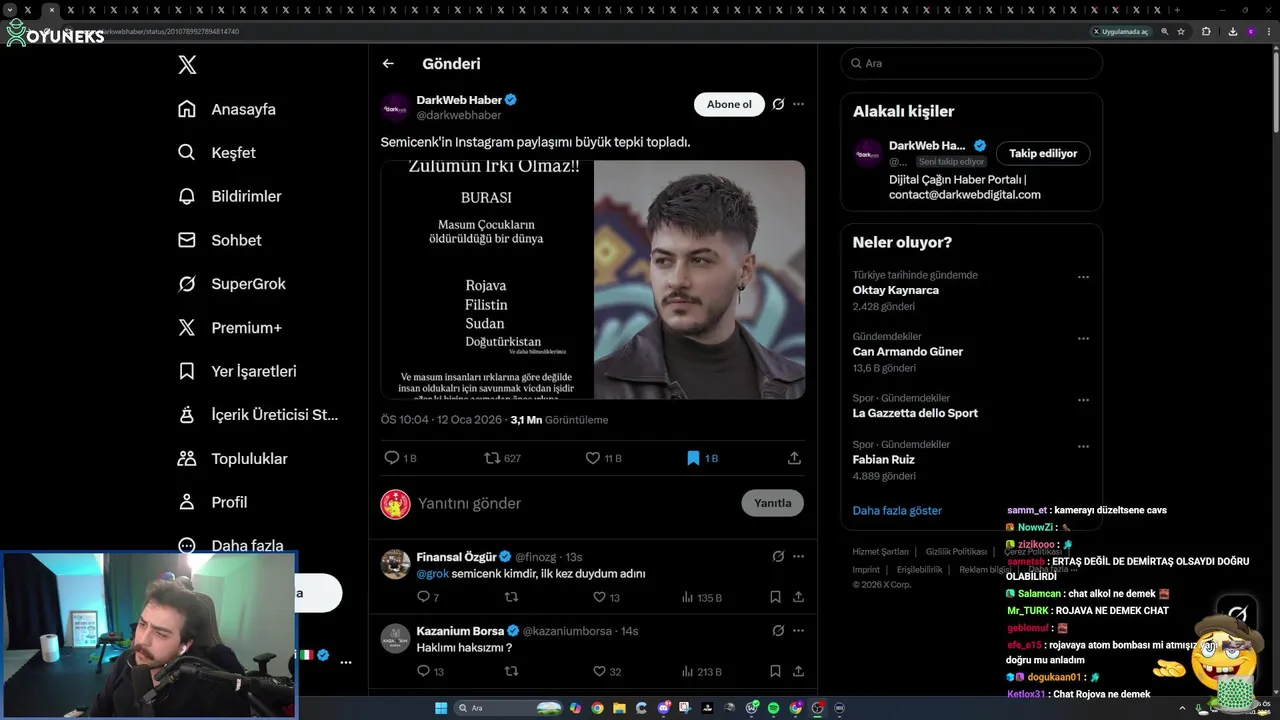Click the Abone ol button
This screenshot has width=1280, height=720.
point(729,104)
